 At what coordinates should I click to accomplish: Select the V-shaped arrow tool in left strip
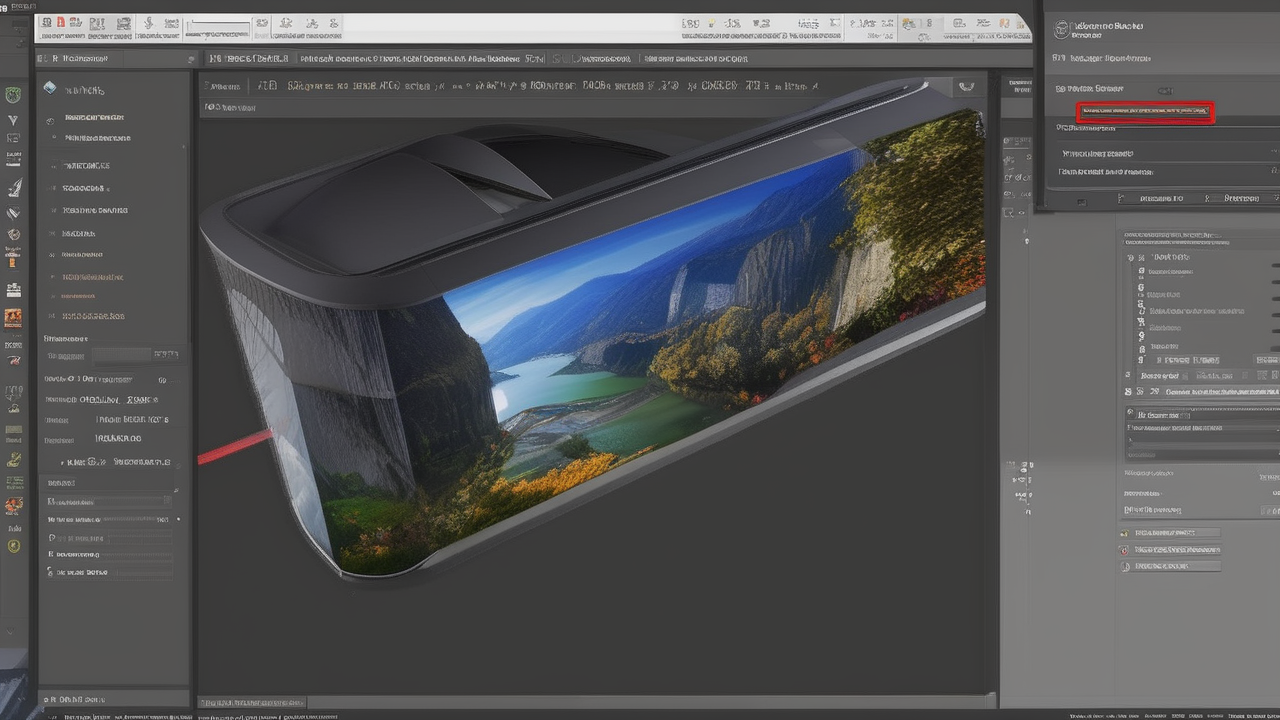pos(13,121)
